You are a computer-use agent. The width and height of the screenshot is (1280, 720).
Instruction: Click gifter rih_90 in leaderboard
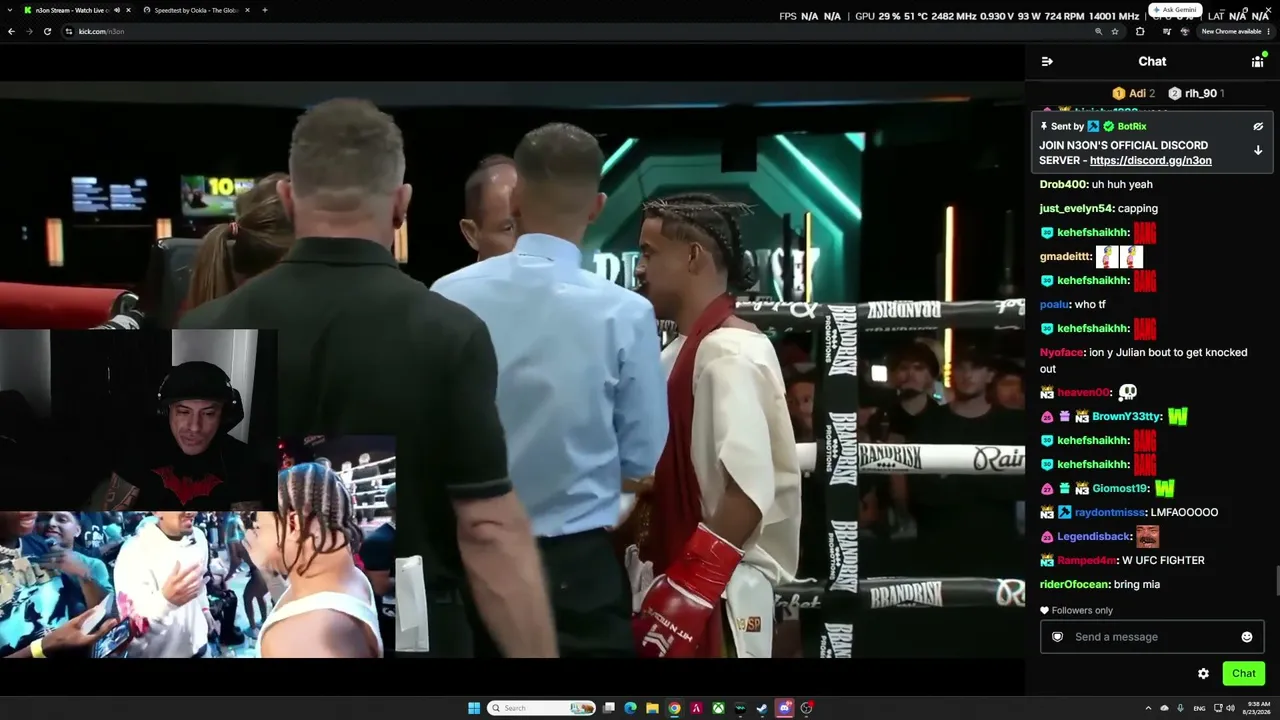click(1200, 94)
